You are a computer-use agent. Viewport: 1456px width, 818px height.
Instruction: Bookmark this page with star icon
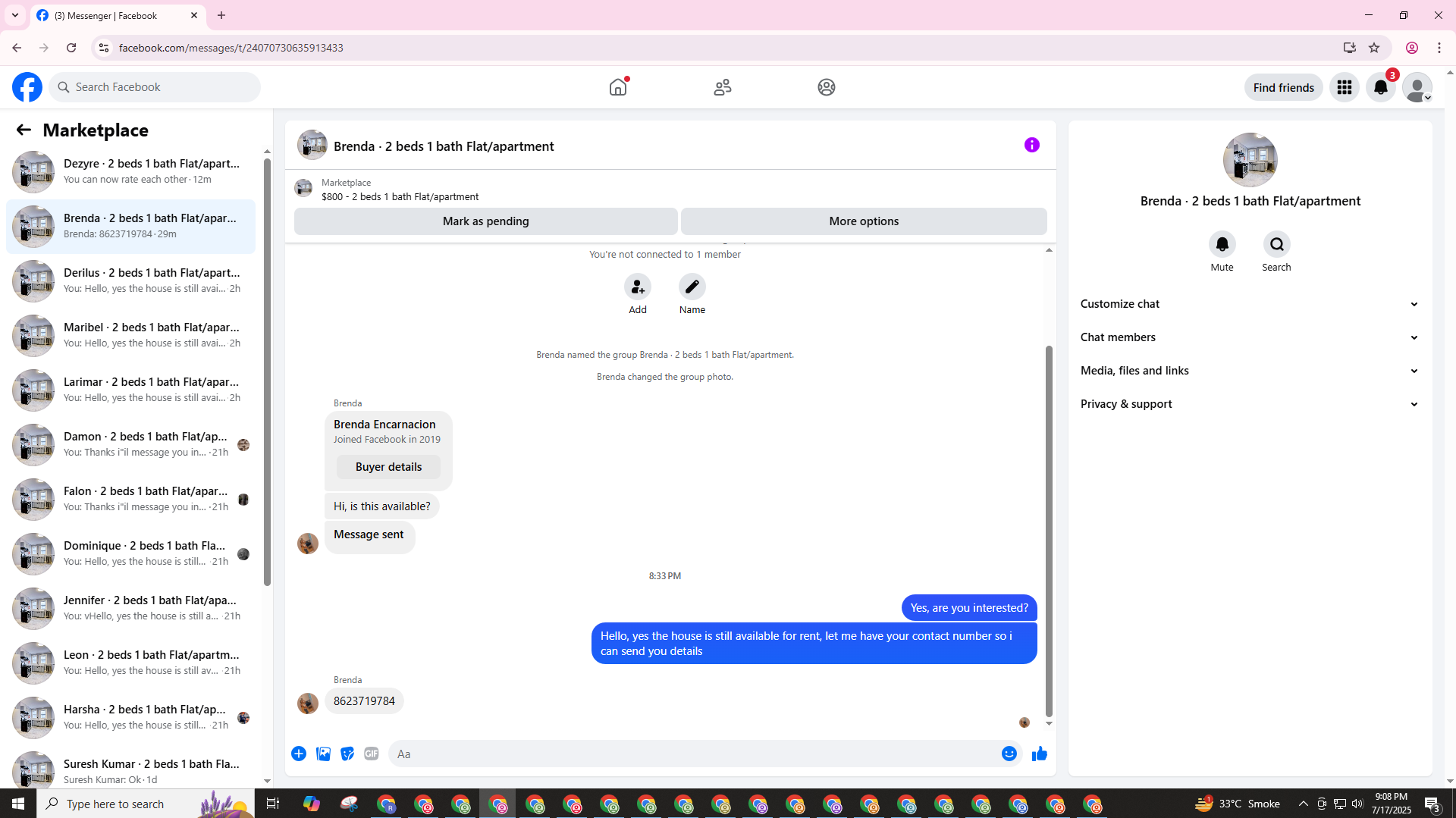pyautogui.click(x=1374, y=48)
